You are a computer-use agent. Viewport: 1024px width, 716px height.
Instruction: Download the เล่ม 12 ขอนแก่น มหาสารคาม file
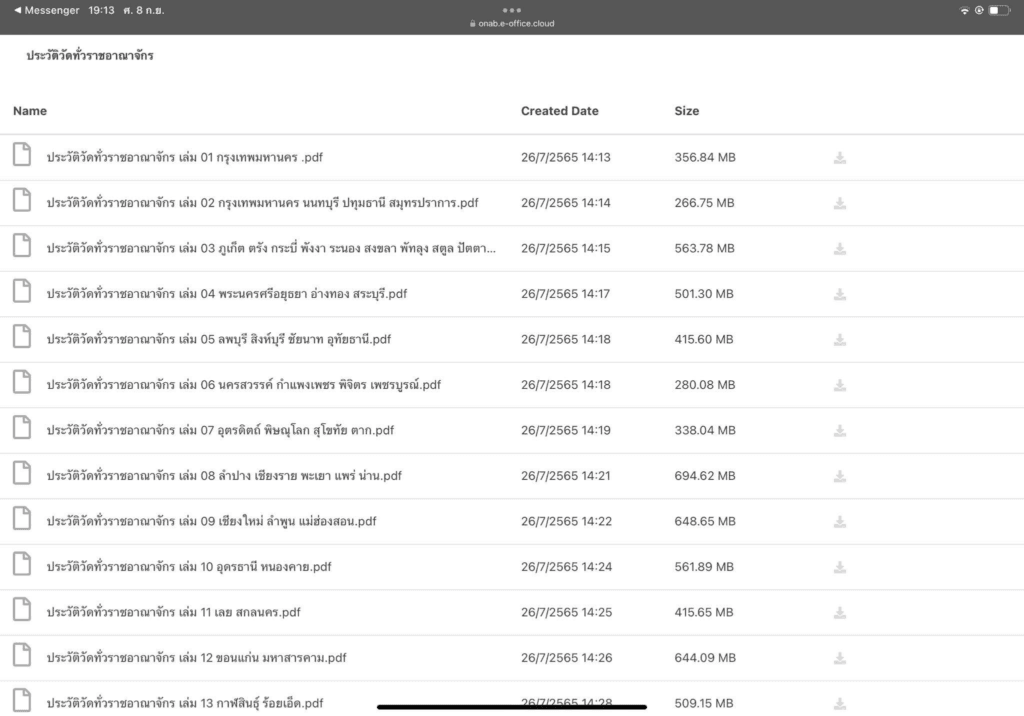coord(840,658)
